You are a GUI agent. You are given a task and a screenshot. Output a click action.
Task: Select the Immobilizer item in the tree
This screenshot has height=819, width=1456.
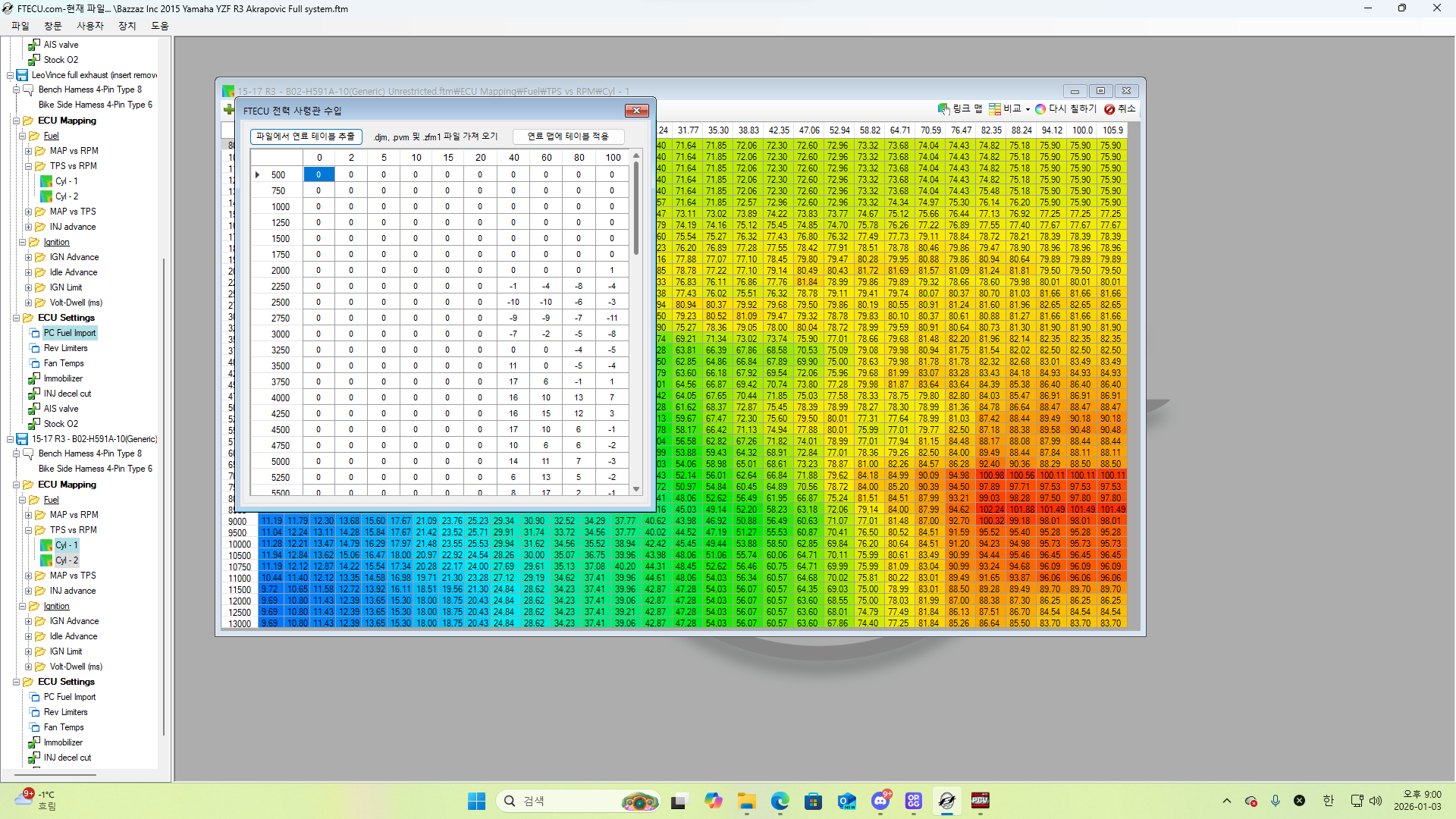(x=63, y=378)
